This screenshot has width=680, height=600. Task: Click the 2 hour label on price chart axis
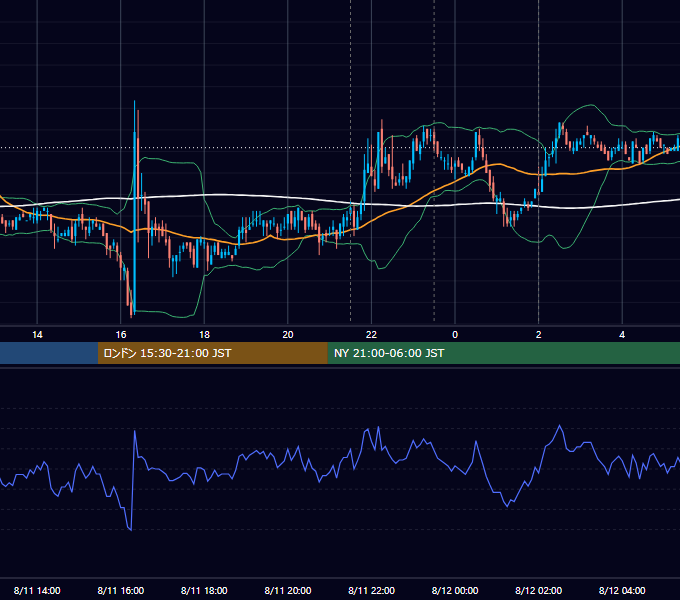(x=539, y=335)
